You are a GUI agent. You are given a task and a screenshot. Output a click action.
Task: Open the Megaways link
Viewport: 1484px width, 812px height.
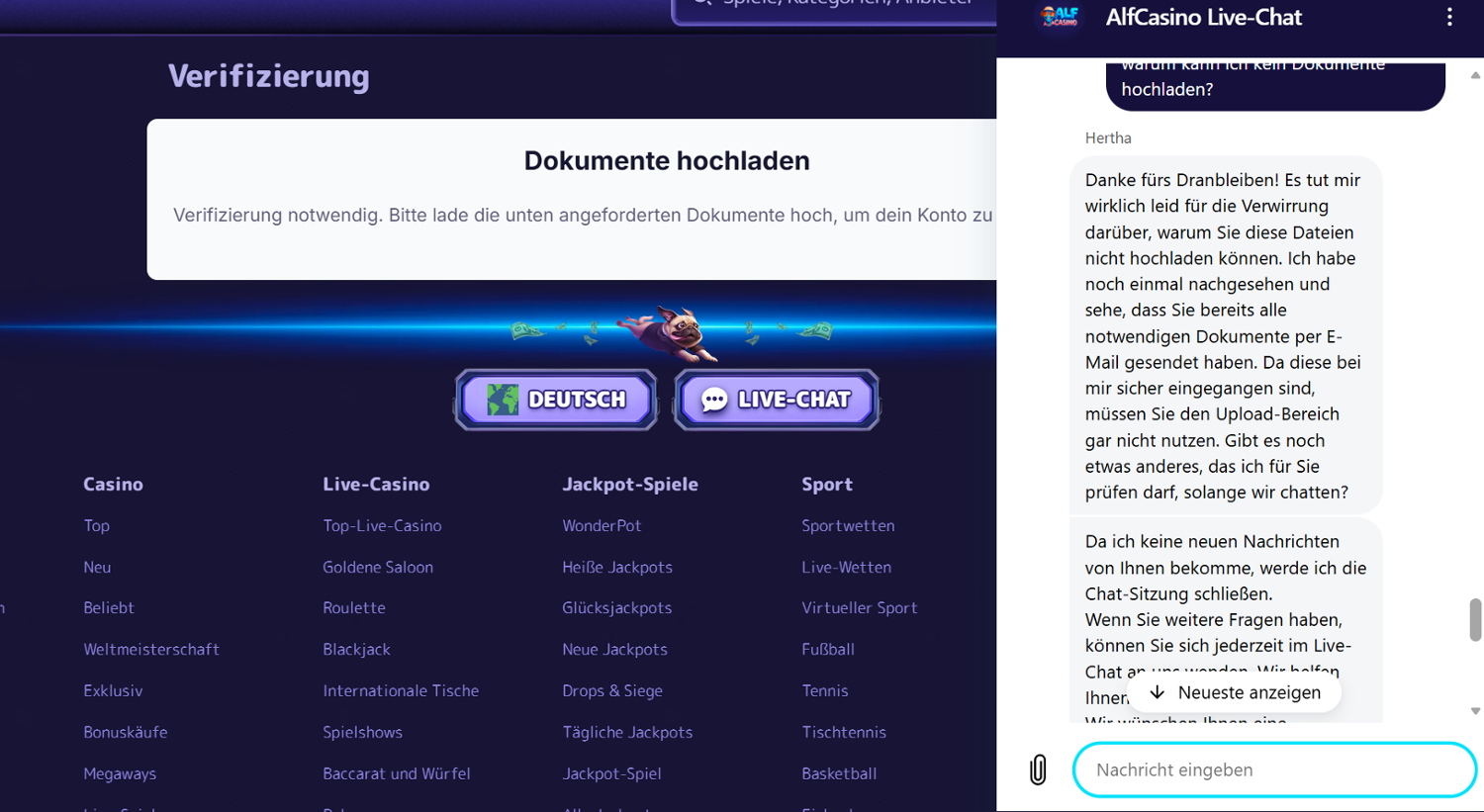(120, 773)
